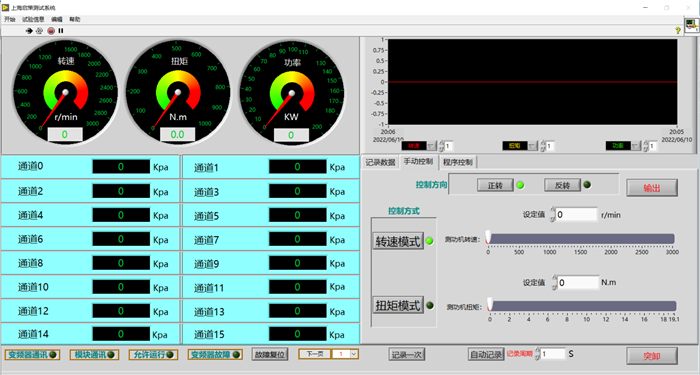
Task: Open the yellow question mark help icon
Action: (678, 30)
